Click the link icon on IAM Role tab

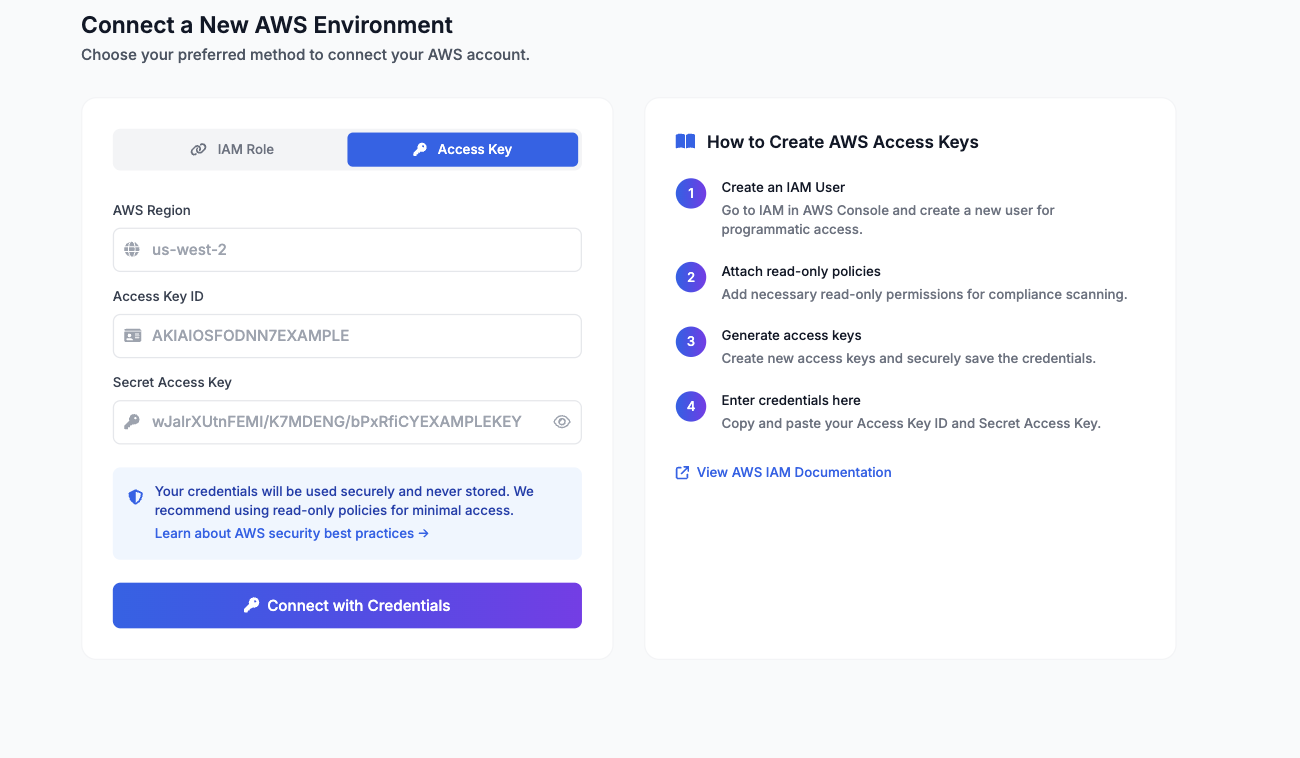point(198,150)
